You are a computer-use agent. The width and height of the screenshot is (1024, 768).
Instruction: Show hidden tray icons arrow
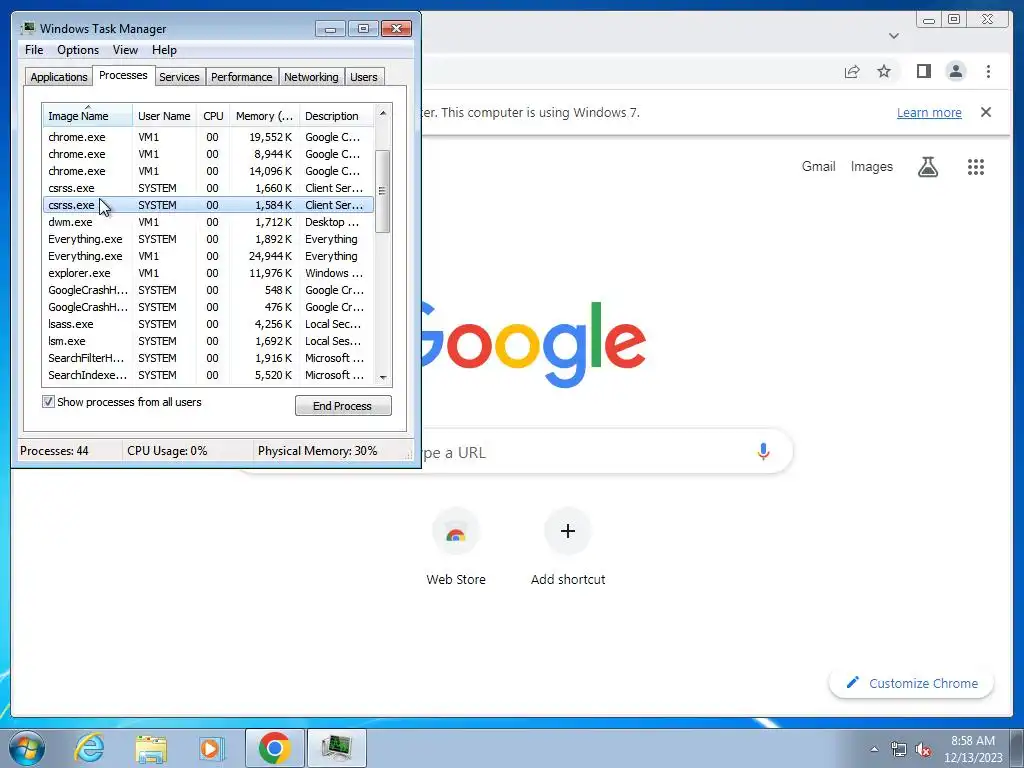click(x=874, y=749)
